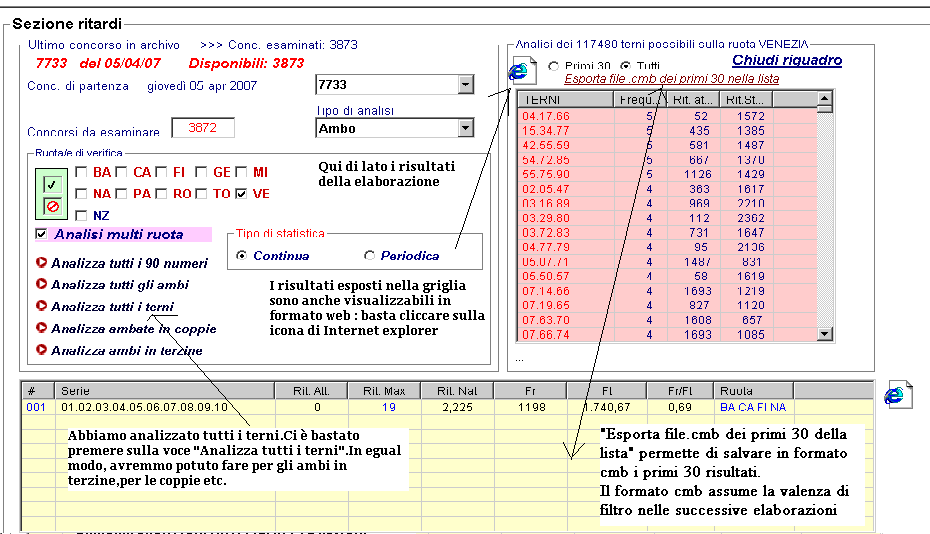Image resolution: width=930 pixels, height=534 pixels.
Task: Select Periodica statistic type
Action: (370, 255)
